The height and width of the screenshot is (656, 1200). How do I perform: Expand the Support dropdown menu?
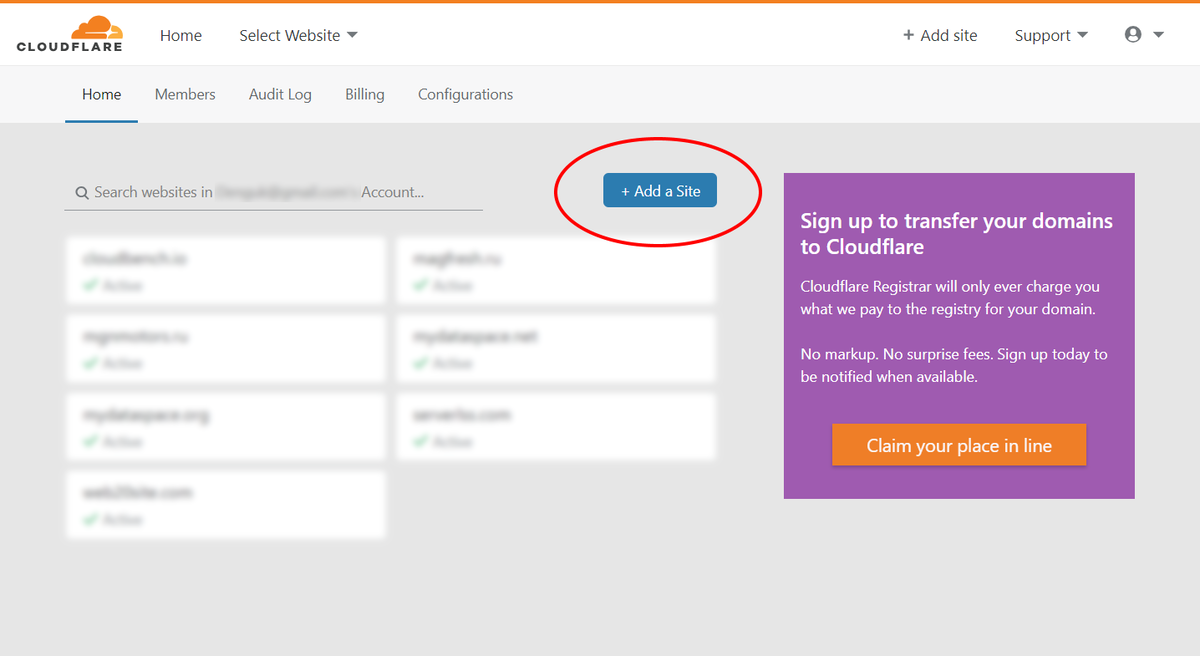(1051, 35)
